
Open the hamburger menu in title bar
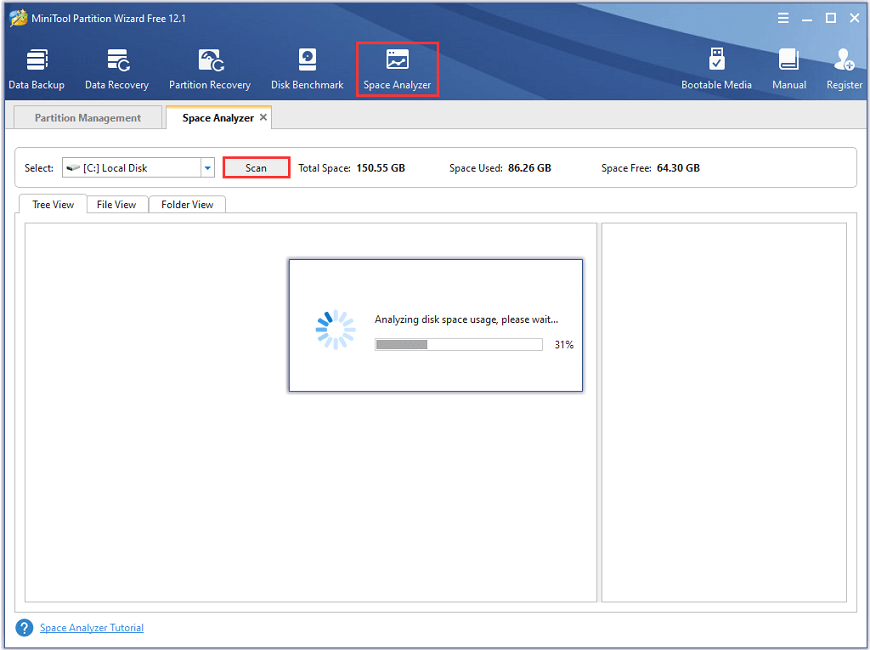pyautogui.click(x=783, y=18)
